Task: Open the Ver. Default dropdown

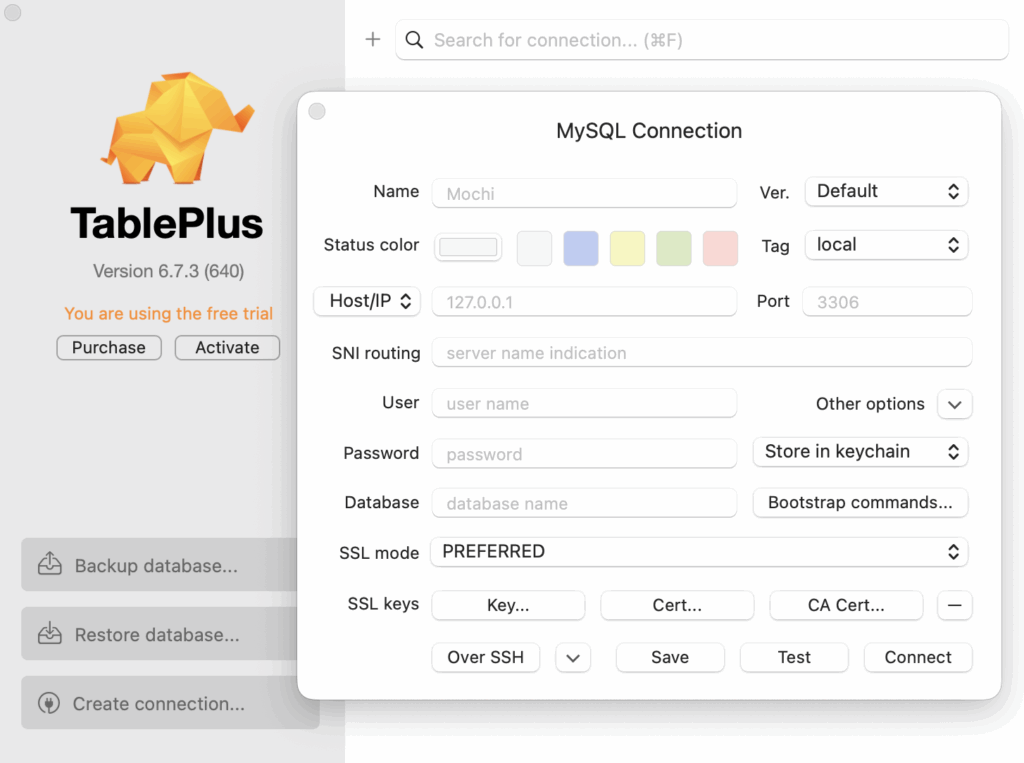Action: click(x=886, y=191)
